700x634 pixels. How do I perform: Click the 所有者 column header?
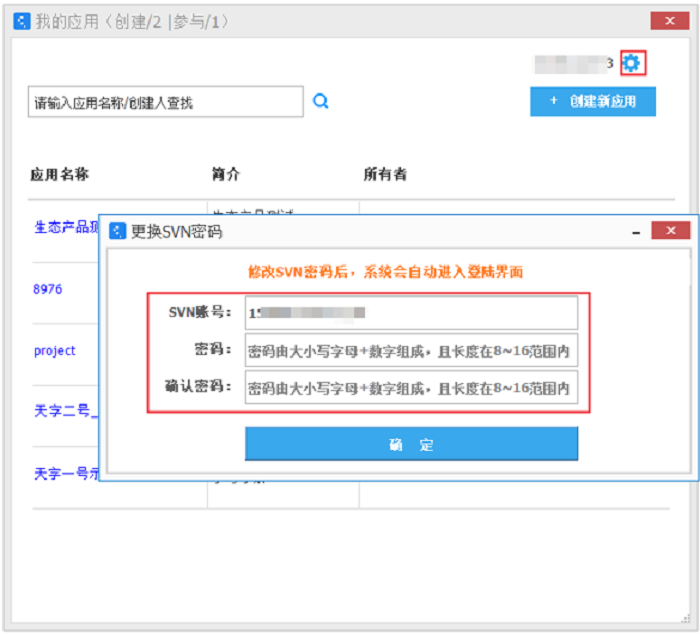pos(385,175)
